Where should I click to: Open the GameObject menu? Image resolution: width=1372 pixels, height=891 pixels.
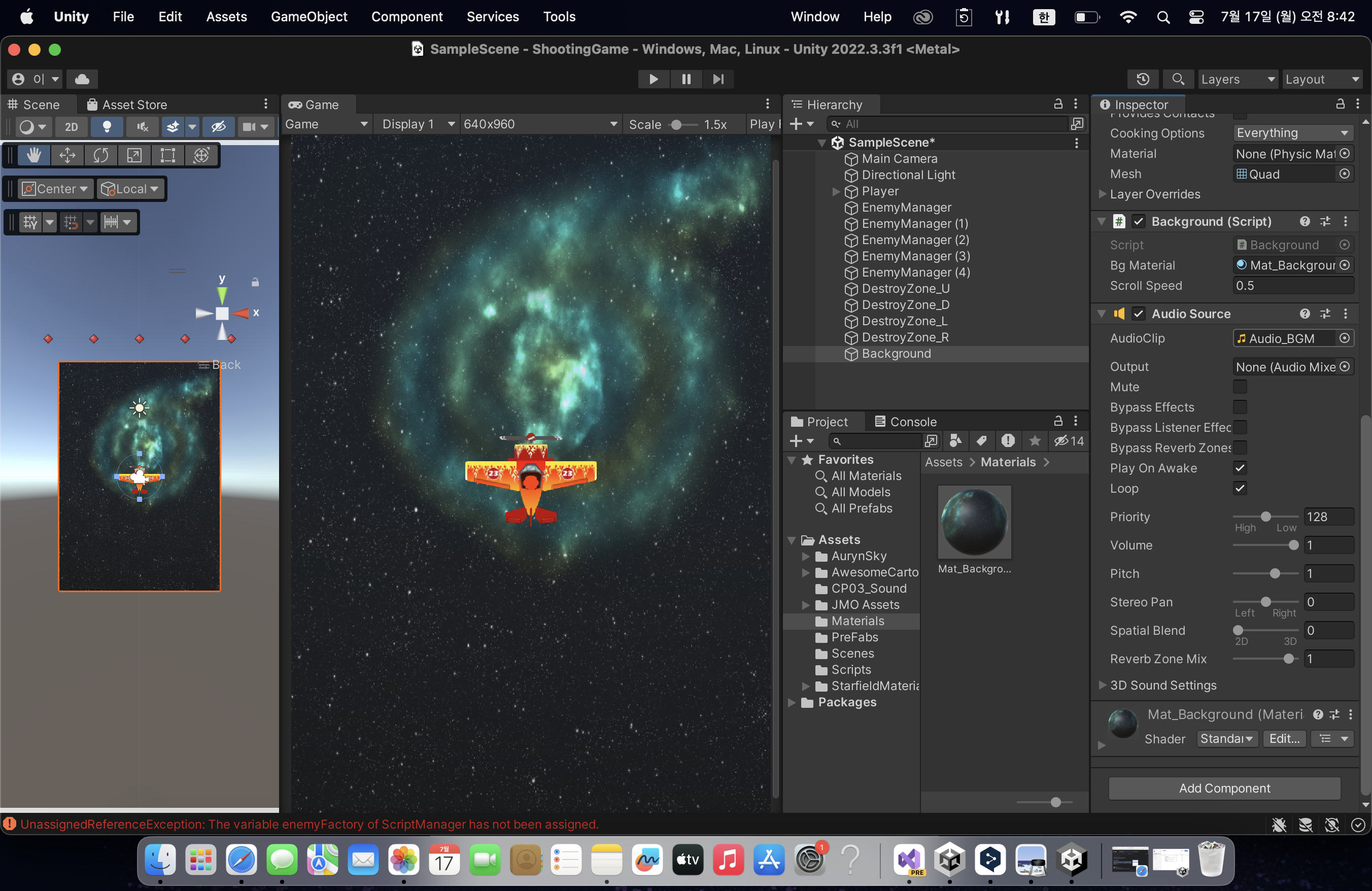pos(309,17)
